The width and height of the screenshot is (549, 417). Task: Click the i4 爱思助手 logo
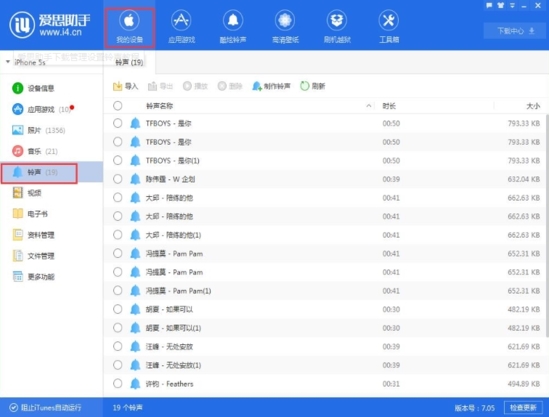[50, 25]
